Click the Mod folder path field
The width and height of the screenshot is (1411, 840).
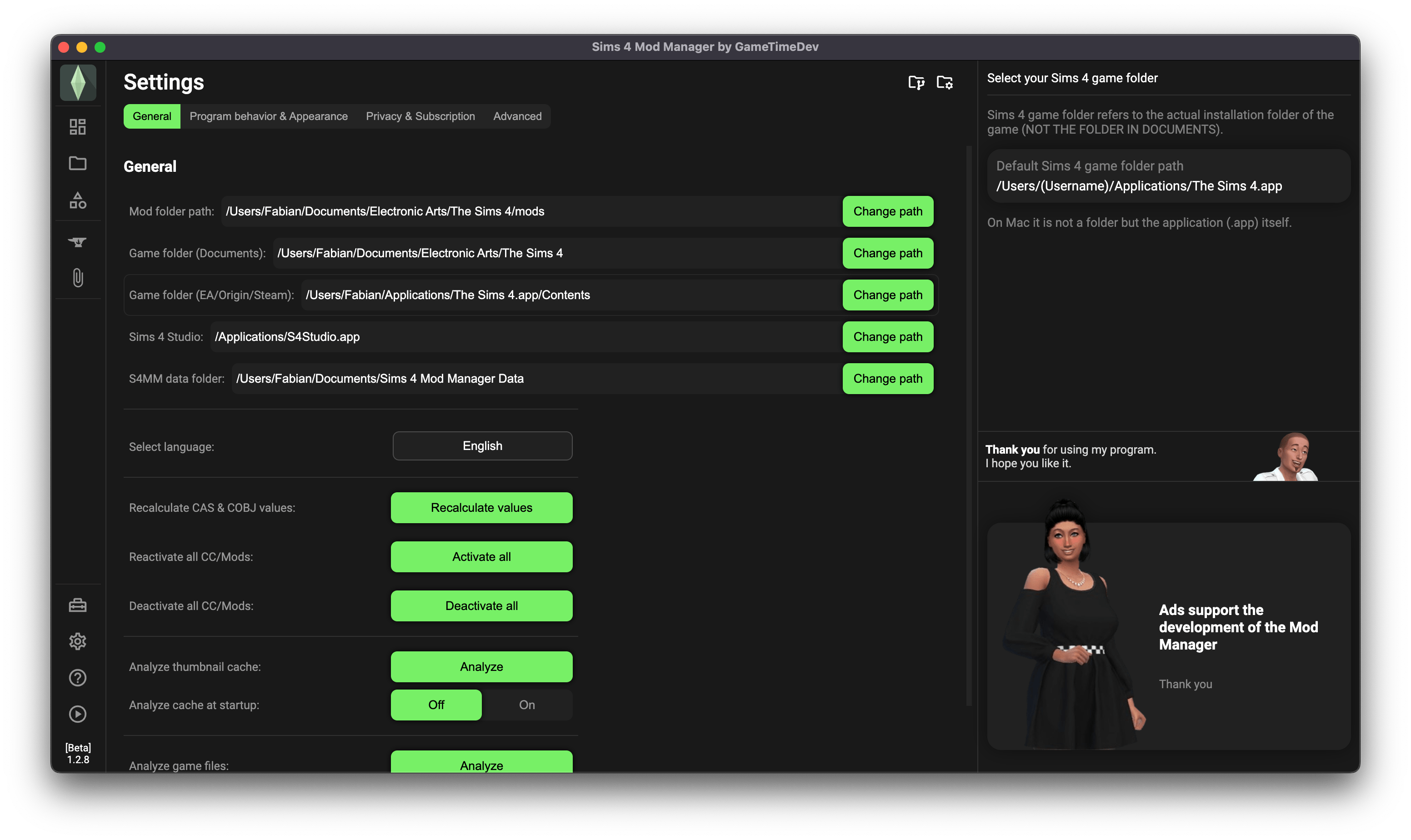click(x=531, y=211)
